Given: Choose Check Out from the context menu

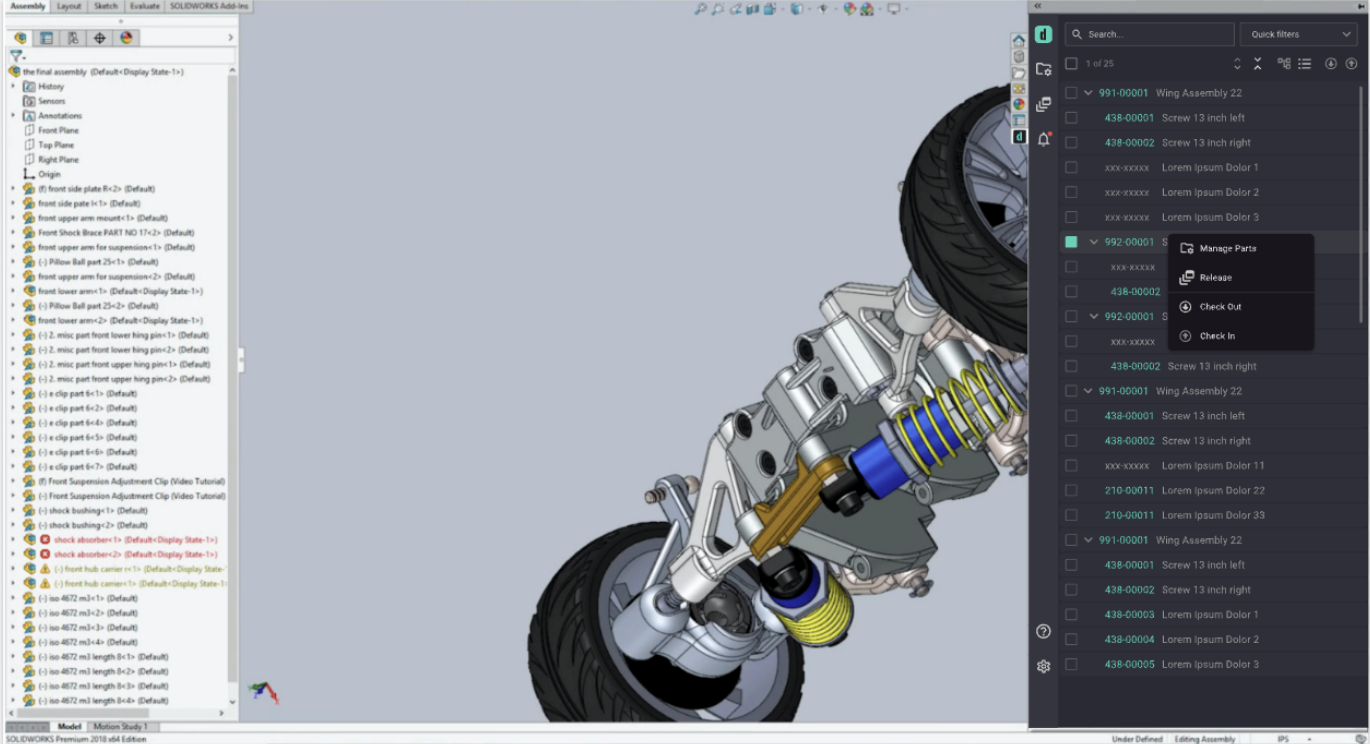Looking at the screenshot, I should 1220,307.
